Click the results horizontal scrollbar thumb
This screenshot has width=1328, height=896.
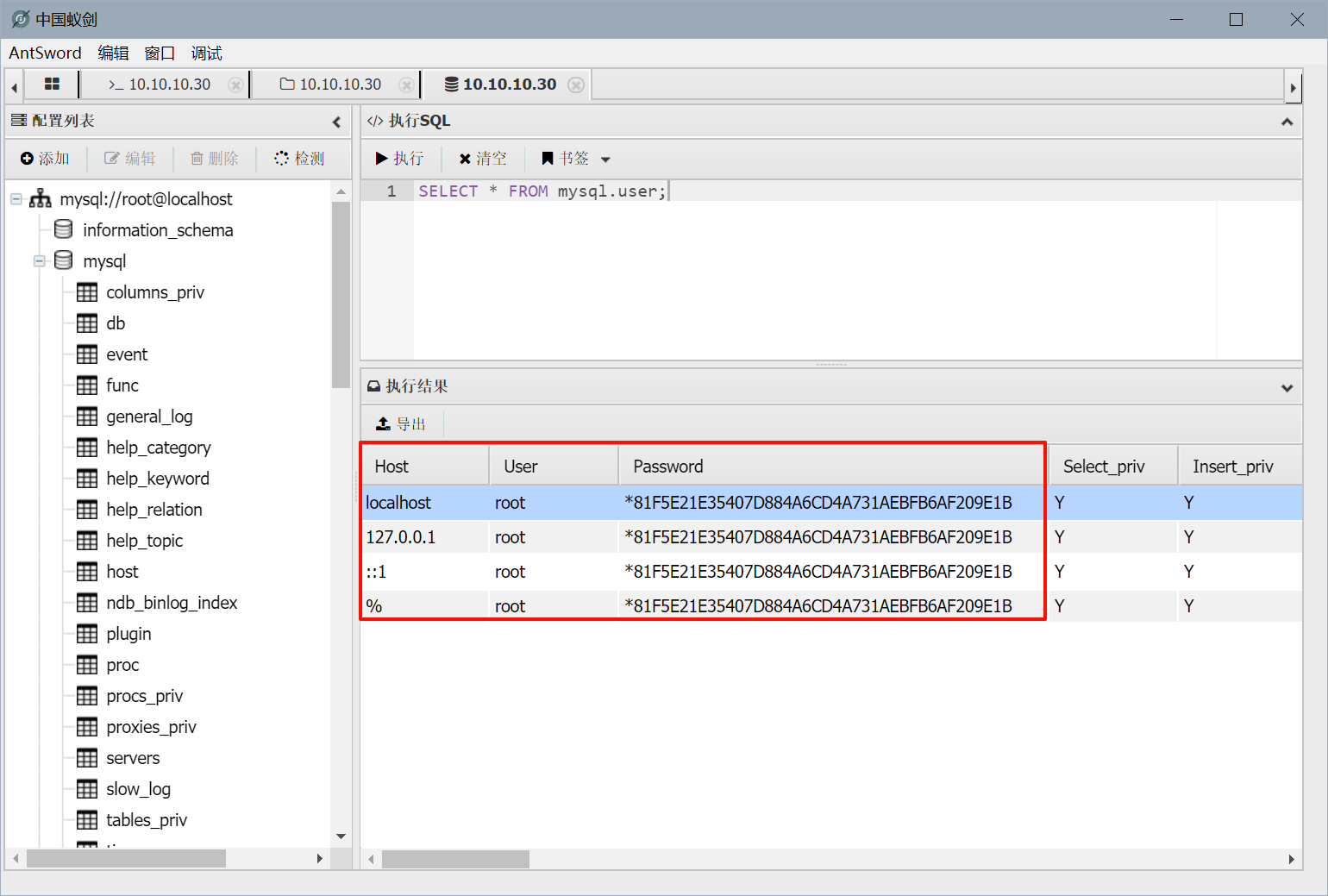click(455, 859)
